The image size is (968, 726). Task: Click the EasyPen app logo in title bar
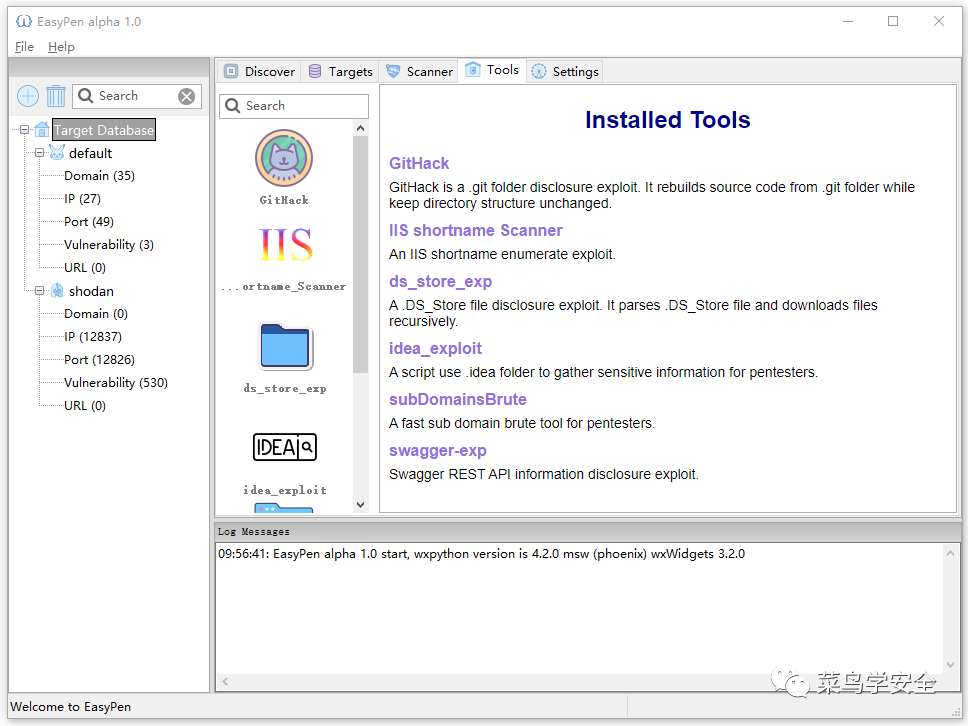pyautogui.click(x=23, y=22)
